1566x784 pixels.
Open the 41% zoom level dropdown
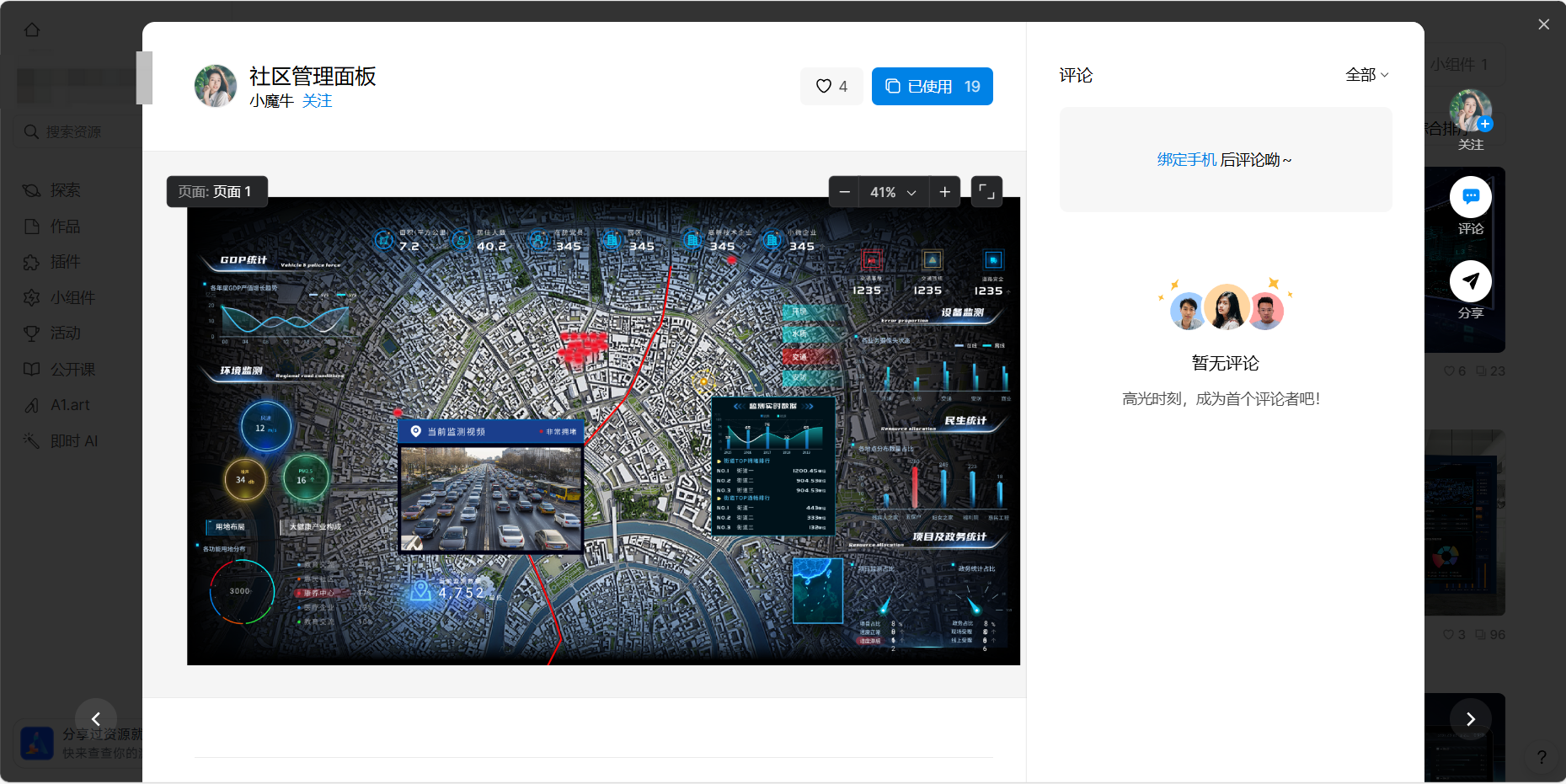pos(893,192)
